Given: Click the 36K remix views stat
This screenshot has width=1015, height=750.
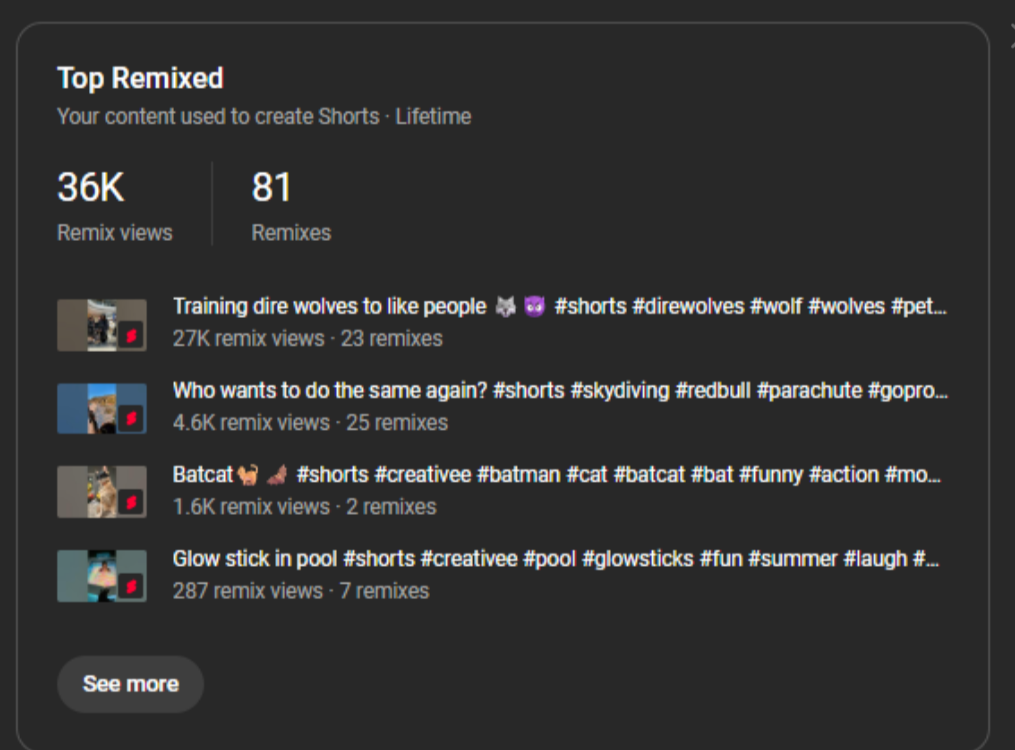Looking at the screenshot, I should (x=115, y=206).
